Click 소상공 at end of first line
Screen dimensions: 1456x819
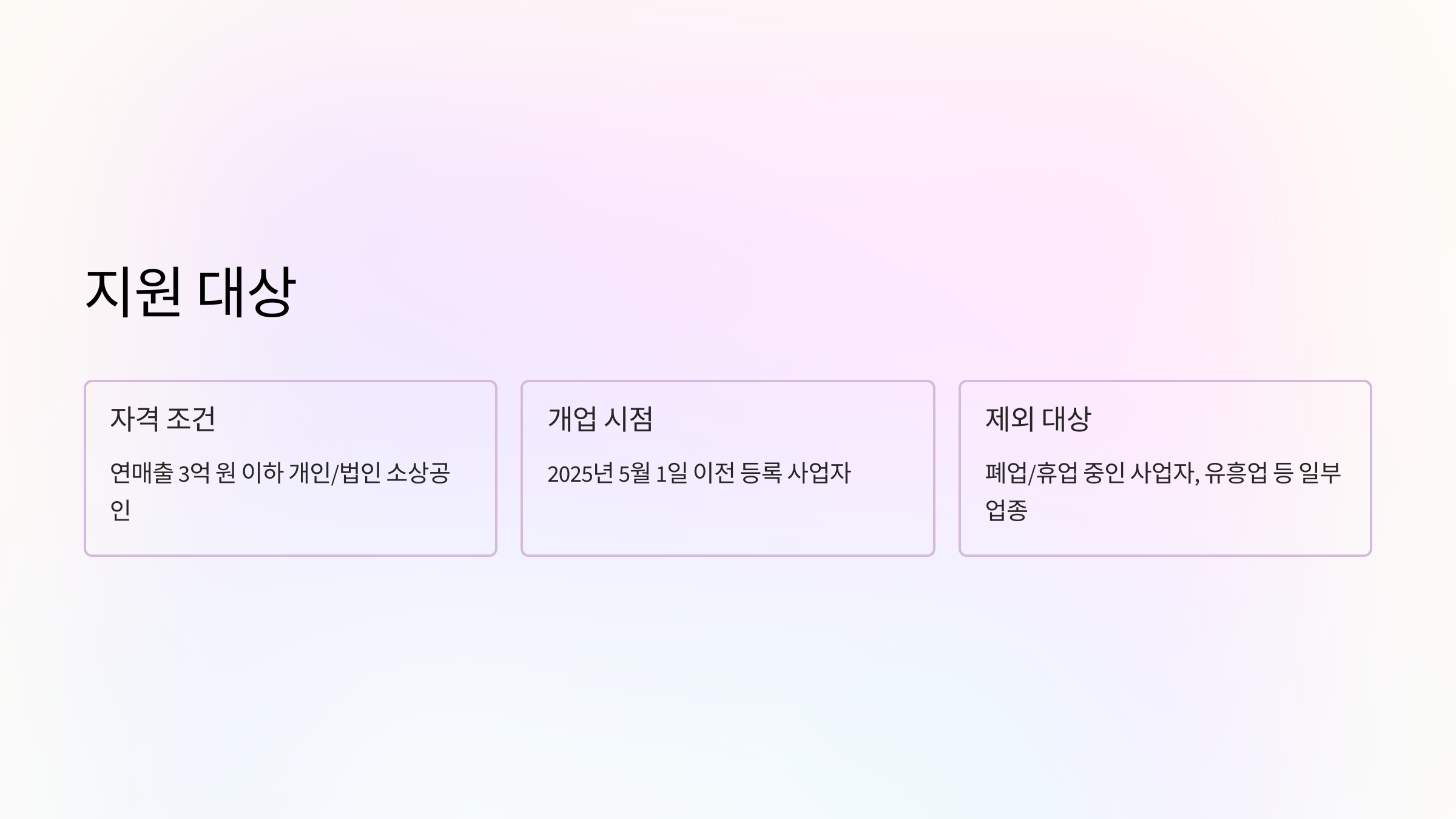tap(418, 473)
